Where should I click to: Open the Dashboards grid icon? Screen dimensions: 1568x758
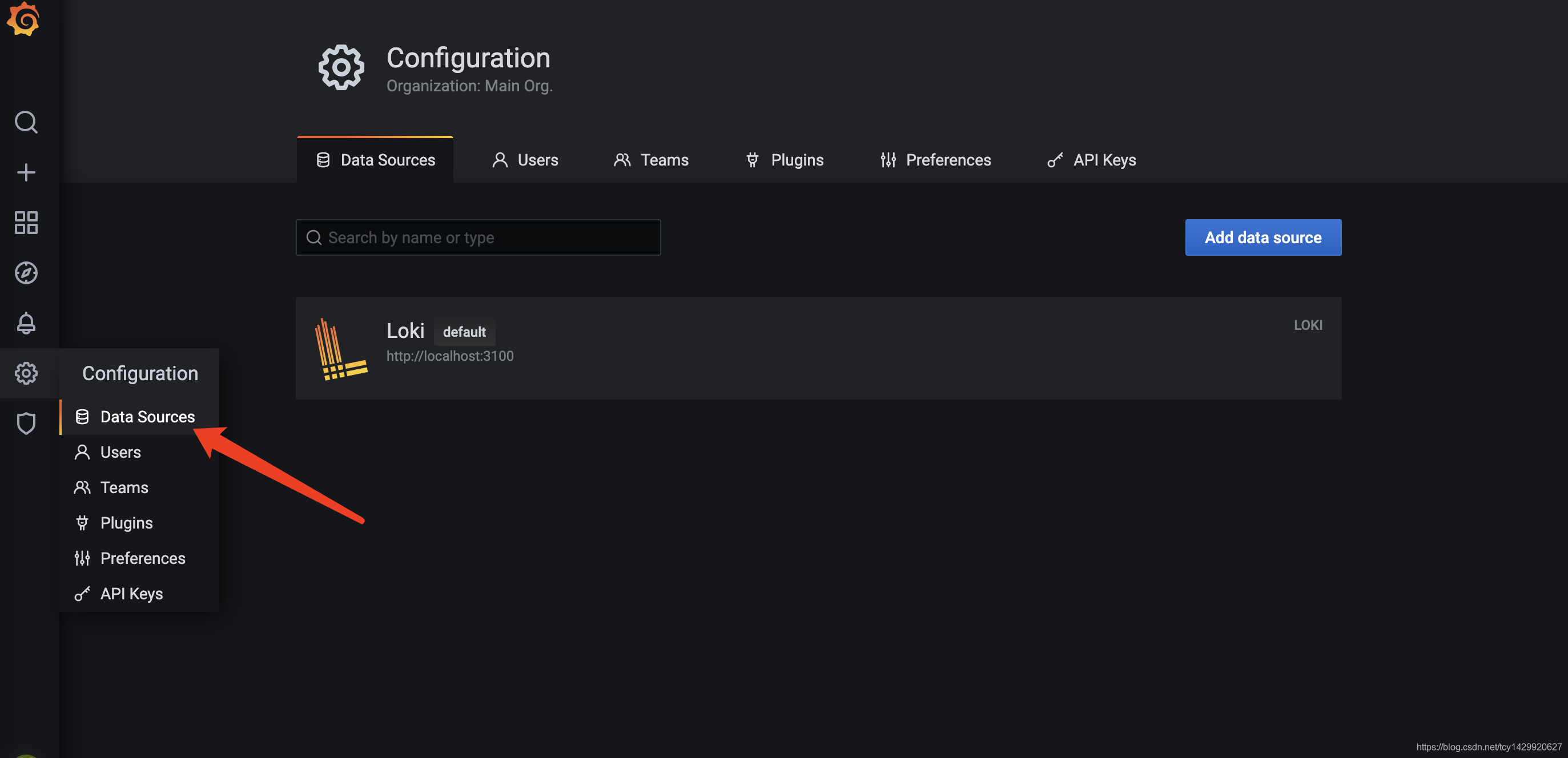click(x=26, y=223)
